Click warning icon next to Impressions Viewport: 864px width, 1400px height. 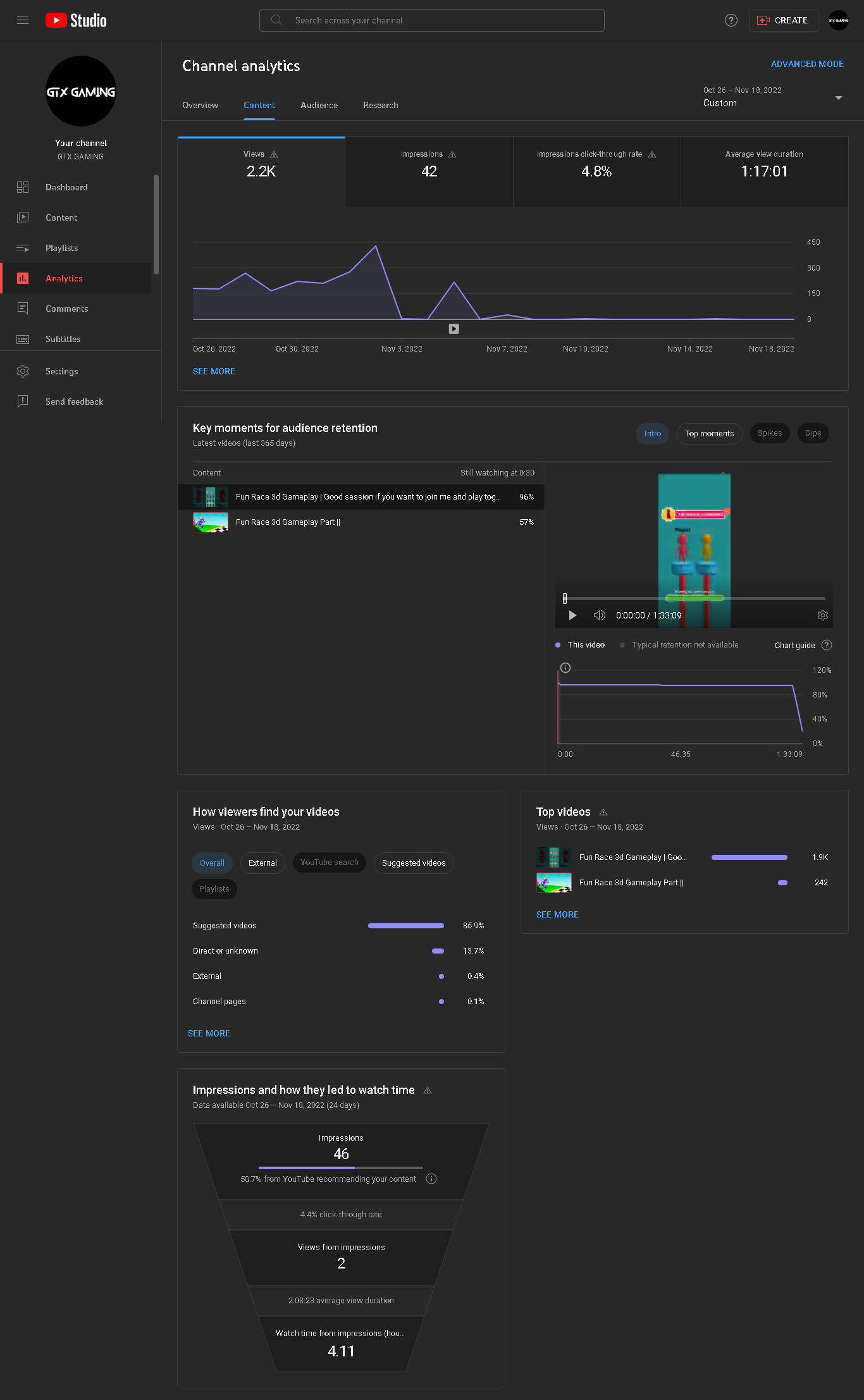point(452,154)
